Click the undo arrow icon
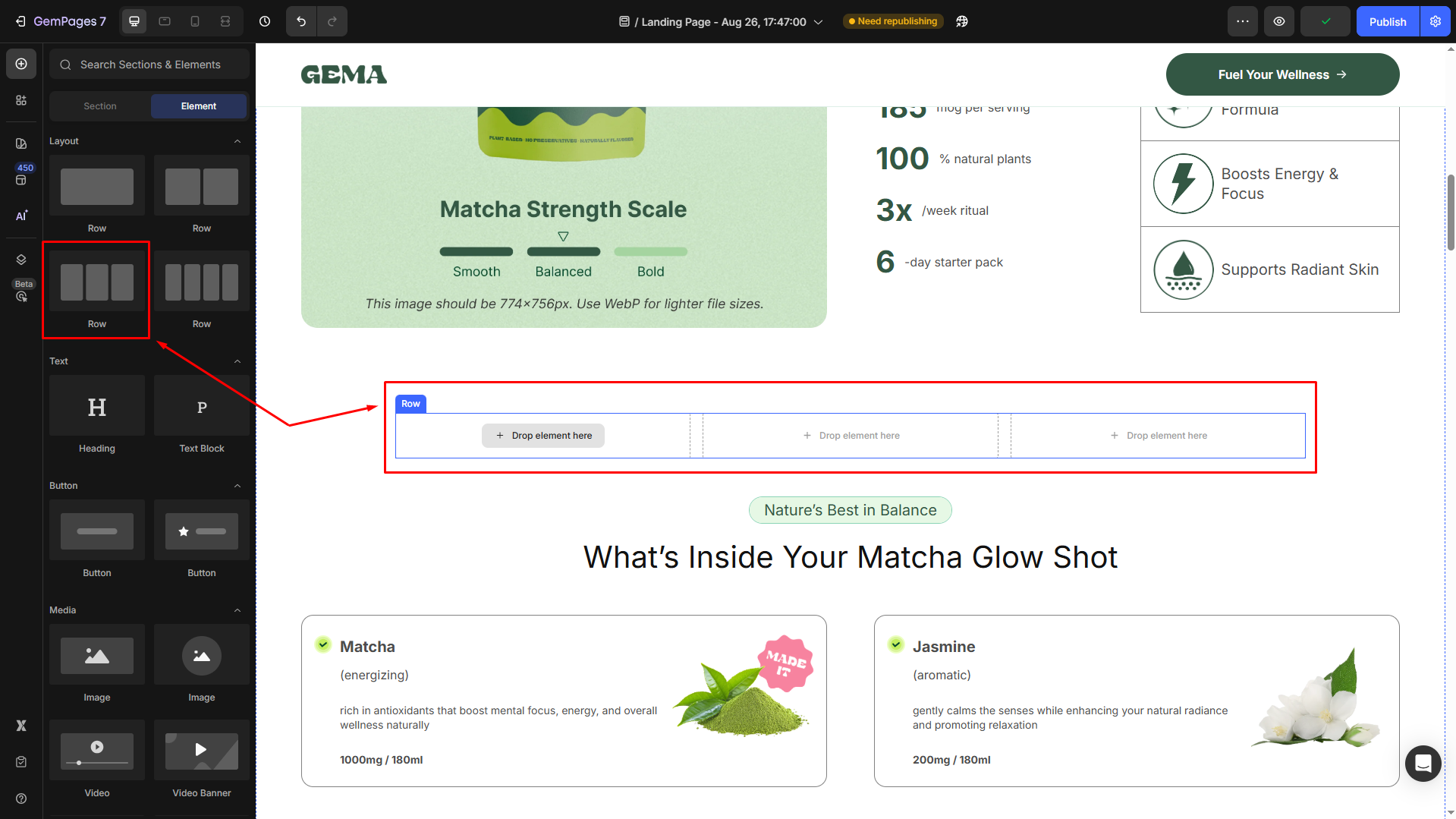1456x819 pixels. coord(301,21)
